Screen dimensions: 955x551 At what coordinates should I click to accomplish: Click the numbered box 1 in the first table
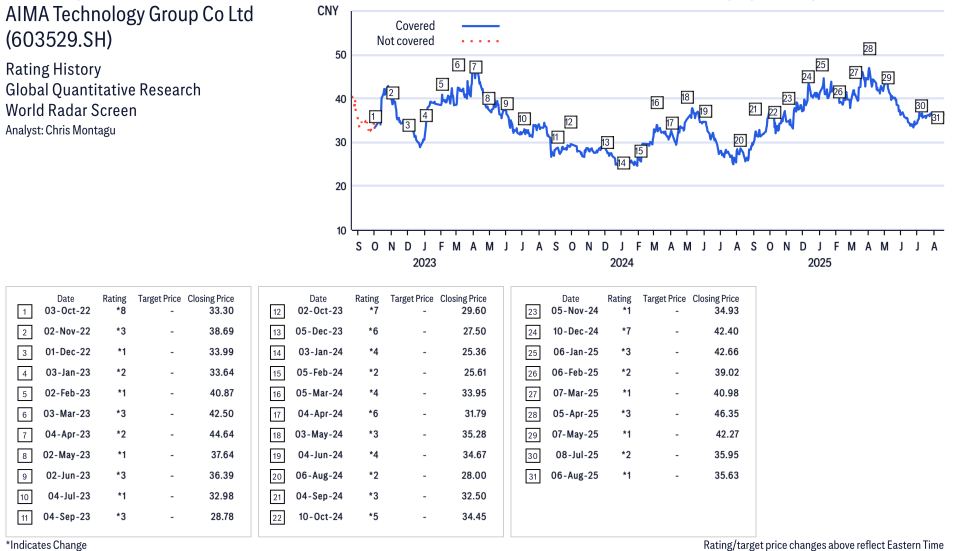(x=24, y=312)
